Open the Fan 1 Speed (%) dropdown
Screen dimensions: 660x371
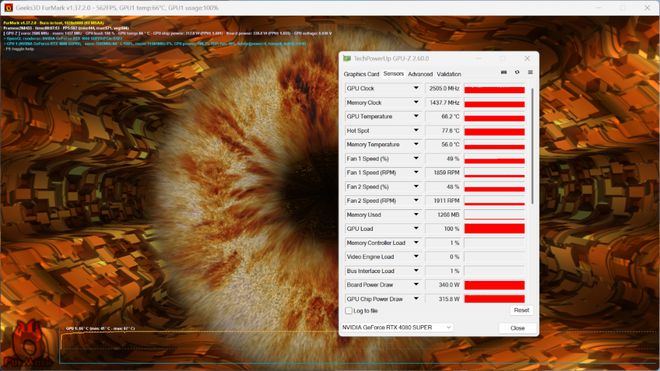pos(416,159)
